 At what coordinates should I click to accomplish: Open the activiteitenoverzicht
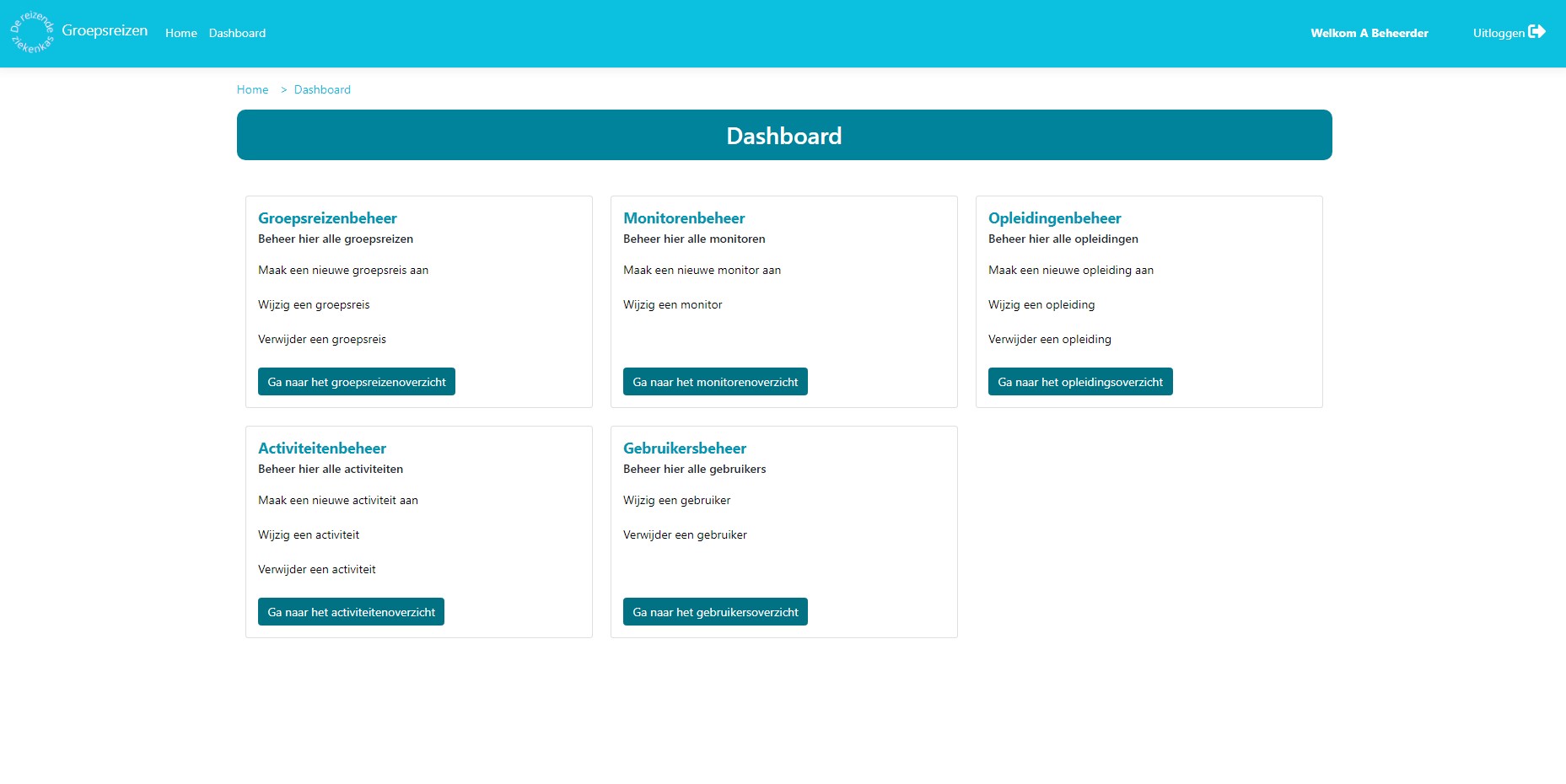351,611
